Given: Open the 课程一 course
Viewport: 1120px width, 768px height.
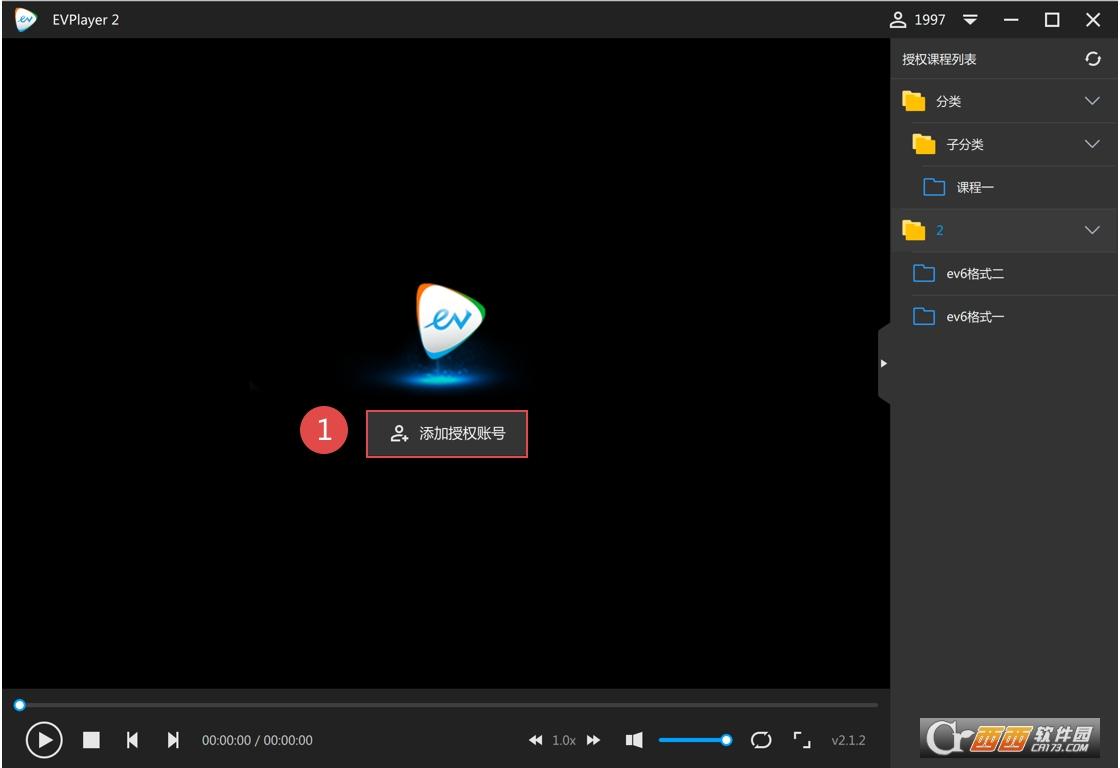Looking at the screenshot, I should pos(974,187).
